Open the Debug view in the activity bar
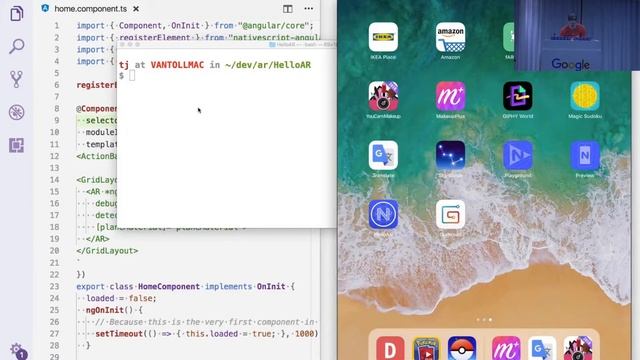 [17, 112]
